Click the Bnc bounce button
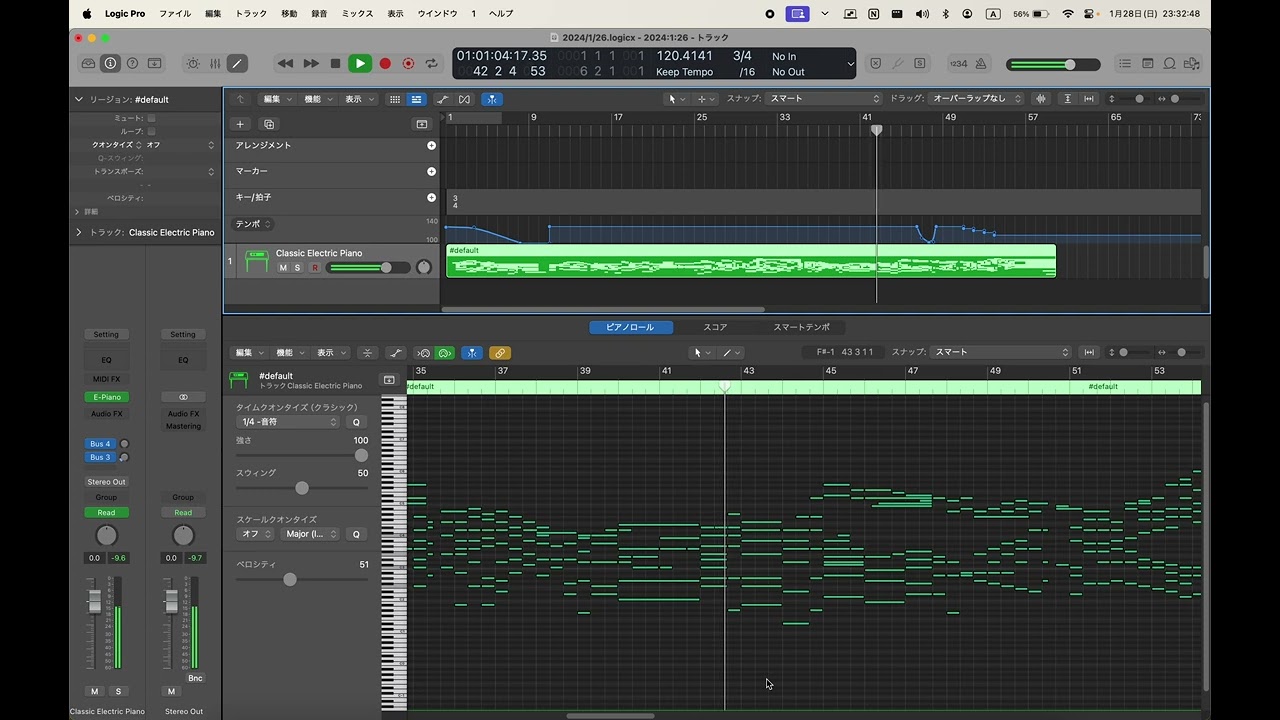The image size is (1280, 720). point(195,678)
